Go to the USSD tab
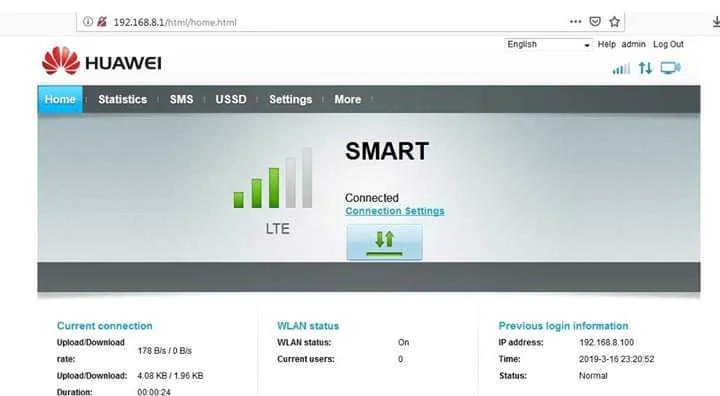The width and height of the screenshot is (720, 396). [231, 99]
